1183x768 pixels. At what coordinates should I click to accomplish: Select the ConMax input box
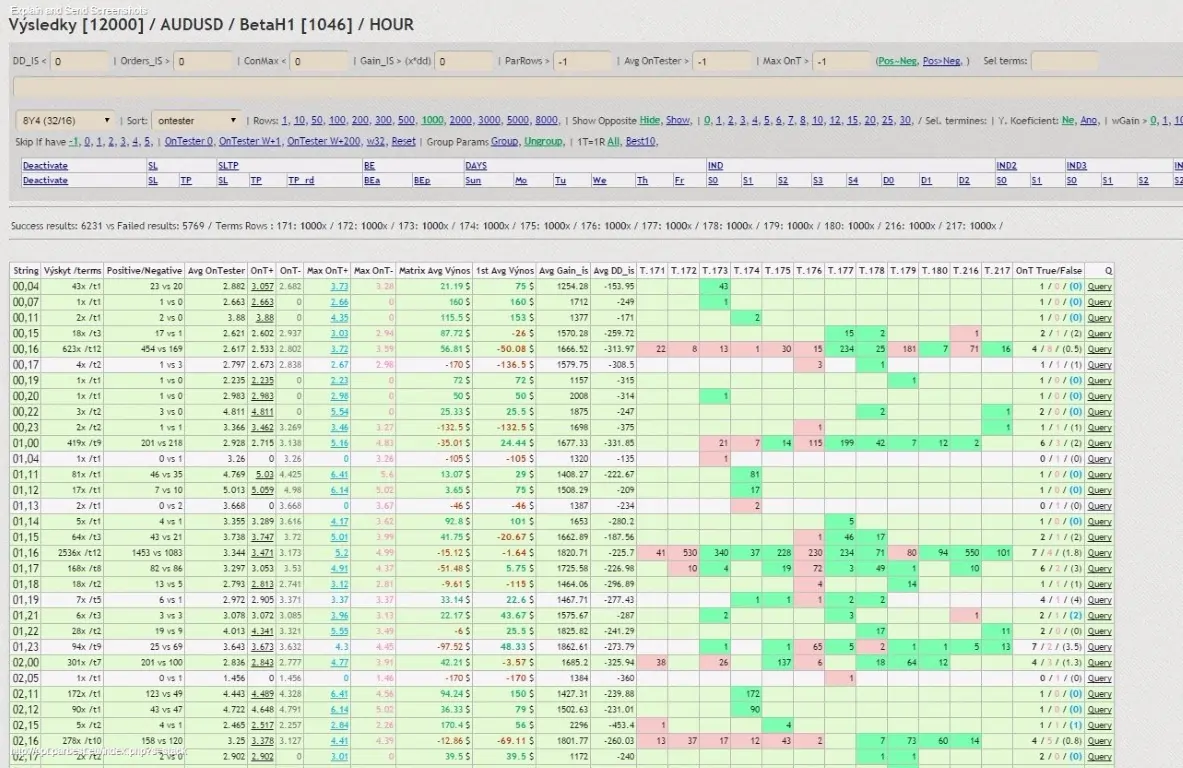(320, 61)
